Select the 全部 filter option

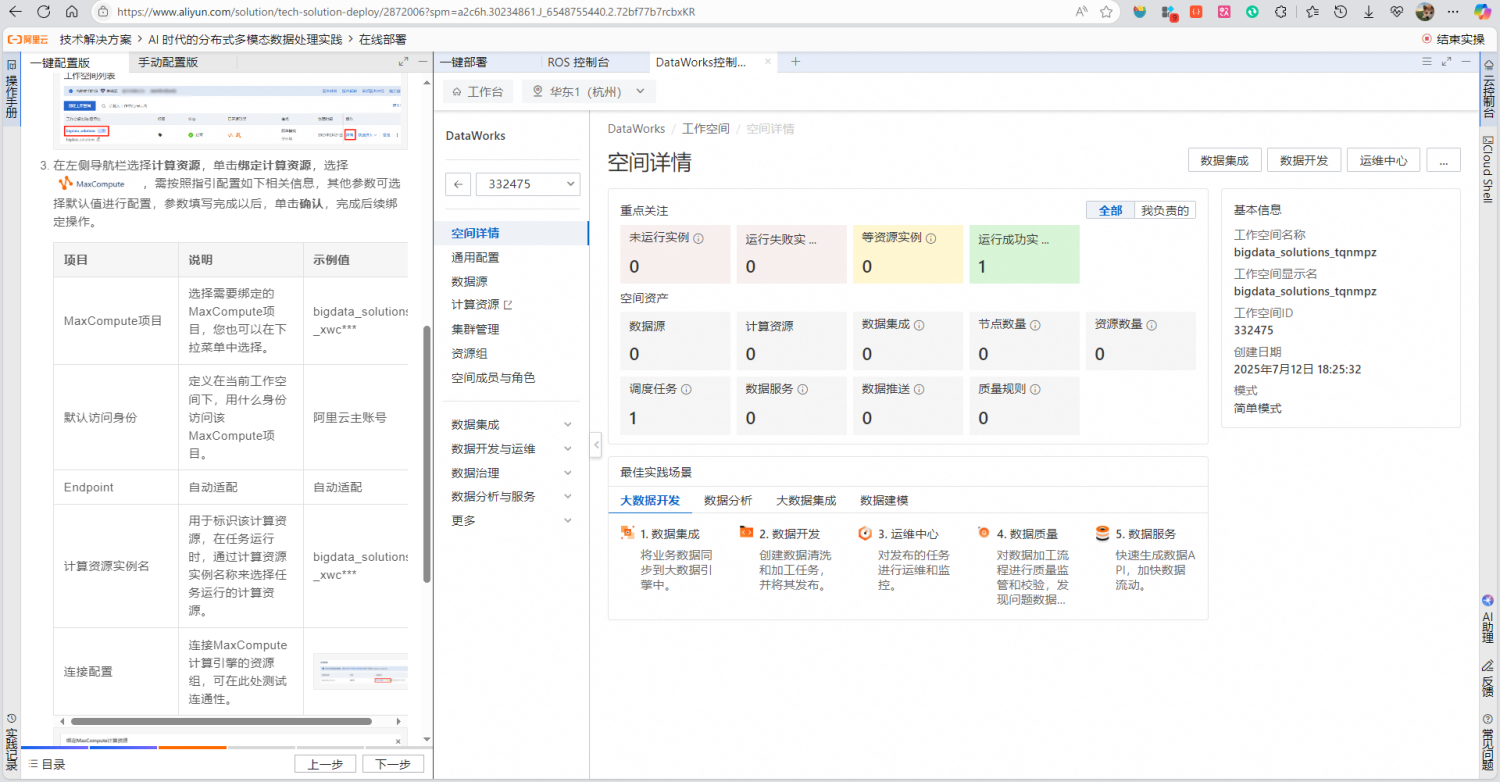click(1110, 210)
